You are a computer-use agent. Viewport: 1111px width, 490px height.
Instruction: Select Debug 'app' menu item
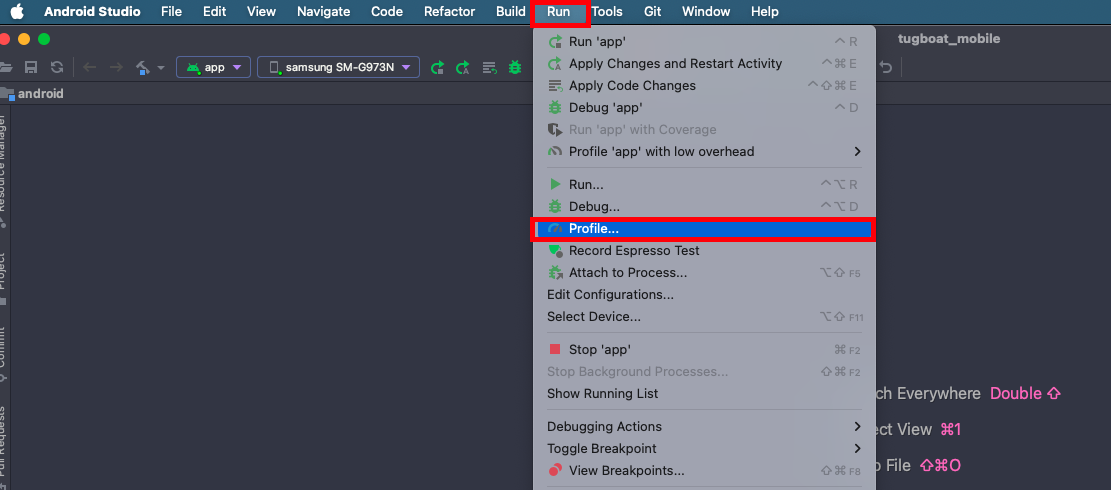(704, 107)
